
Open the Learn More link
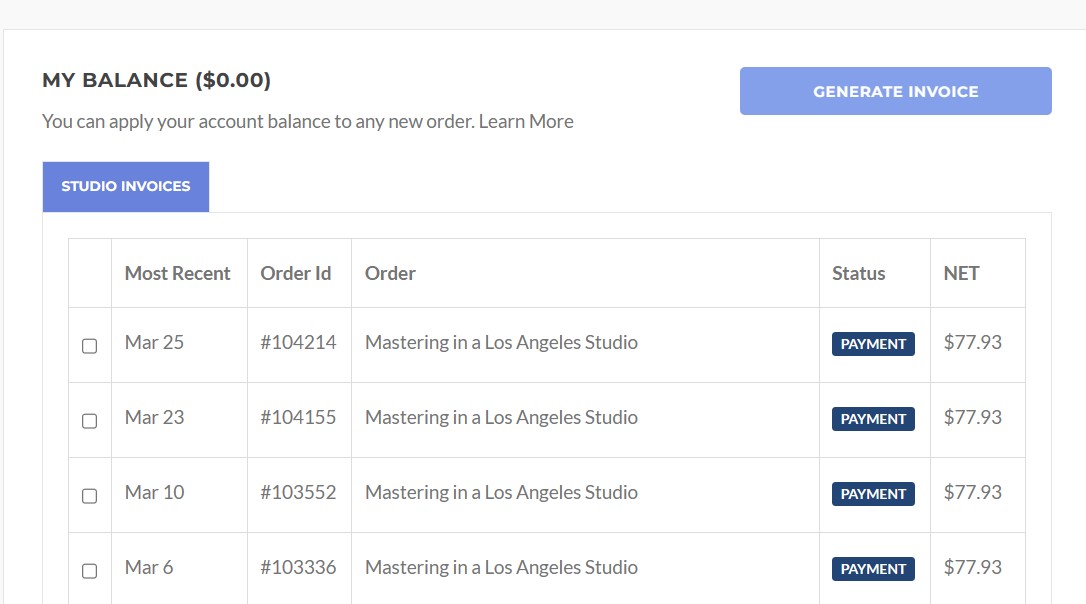526,122
